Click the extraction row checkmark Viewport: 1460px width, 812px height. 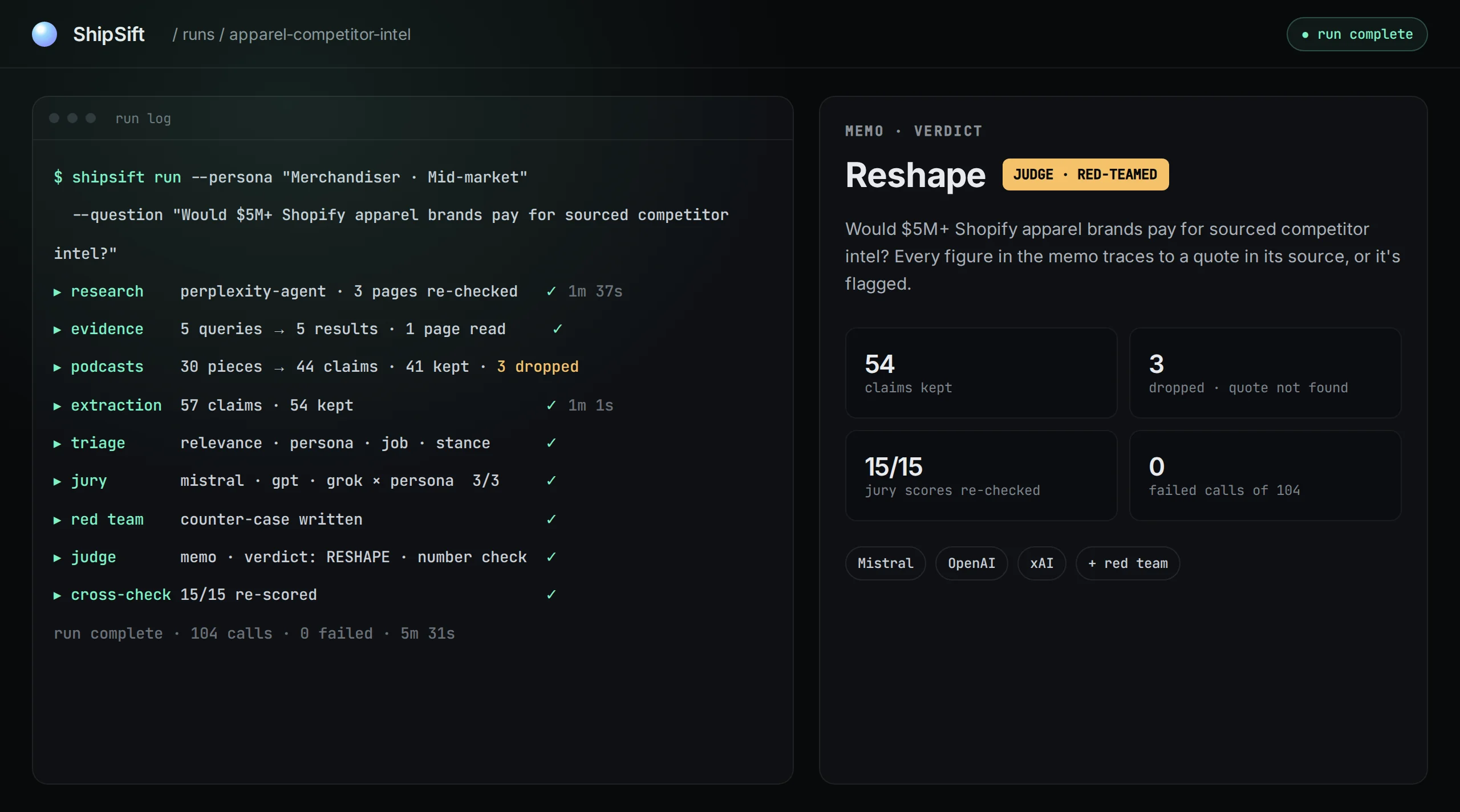[551, 405]
